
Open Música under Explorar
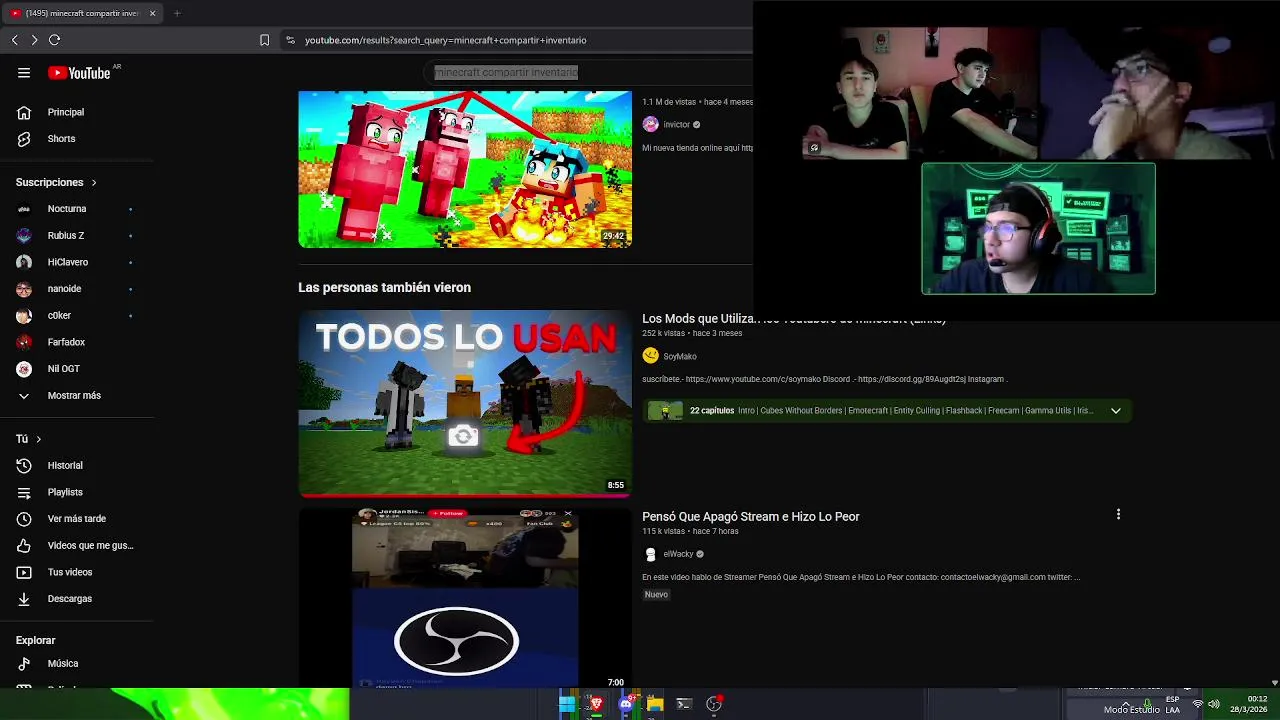coord(63,663)
